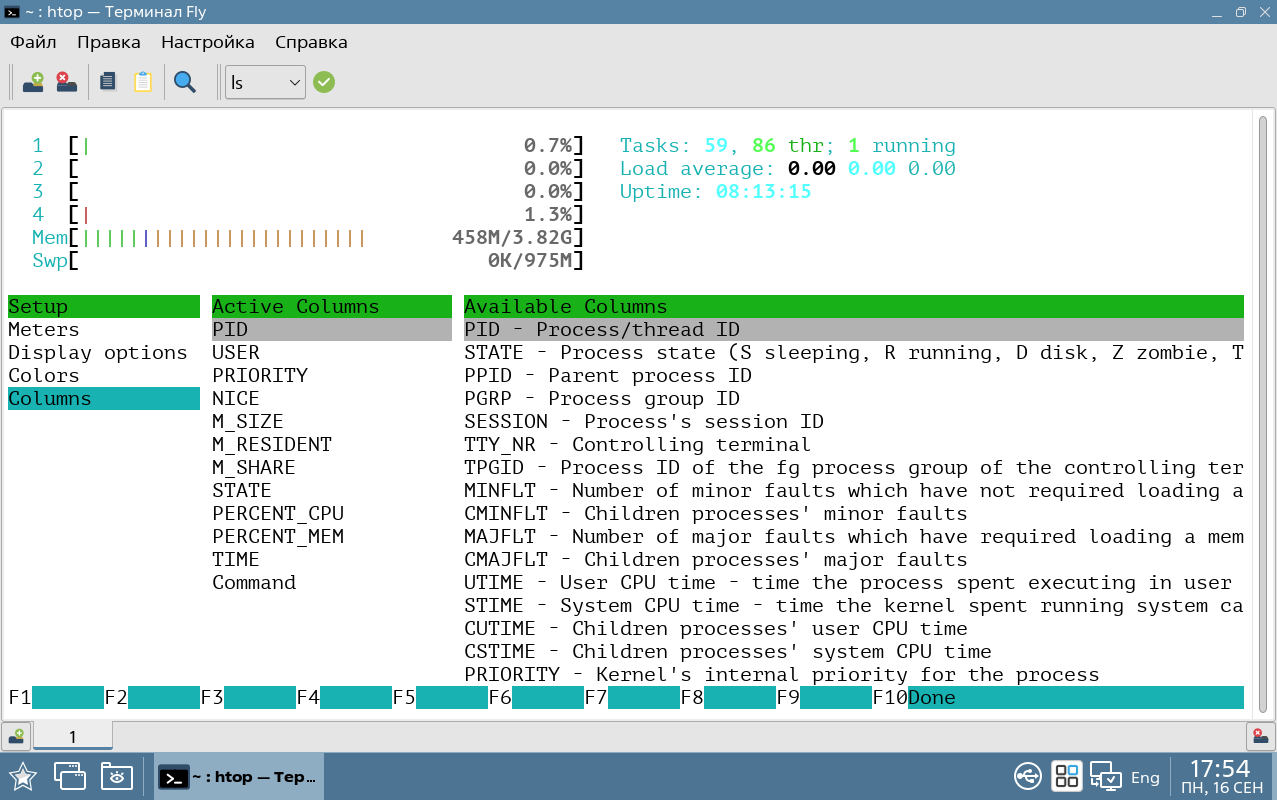Choose the CMINFLT available column
The width and height of the screenshot is (1277, 800).
click(854, 514)
